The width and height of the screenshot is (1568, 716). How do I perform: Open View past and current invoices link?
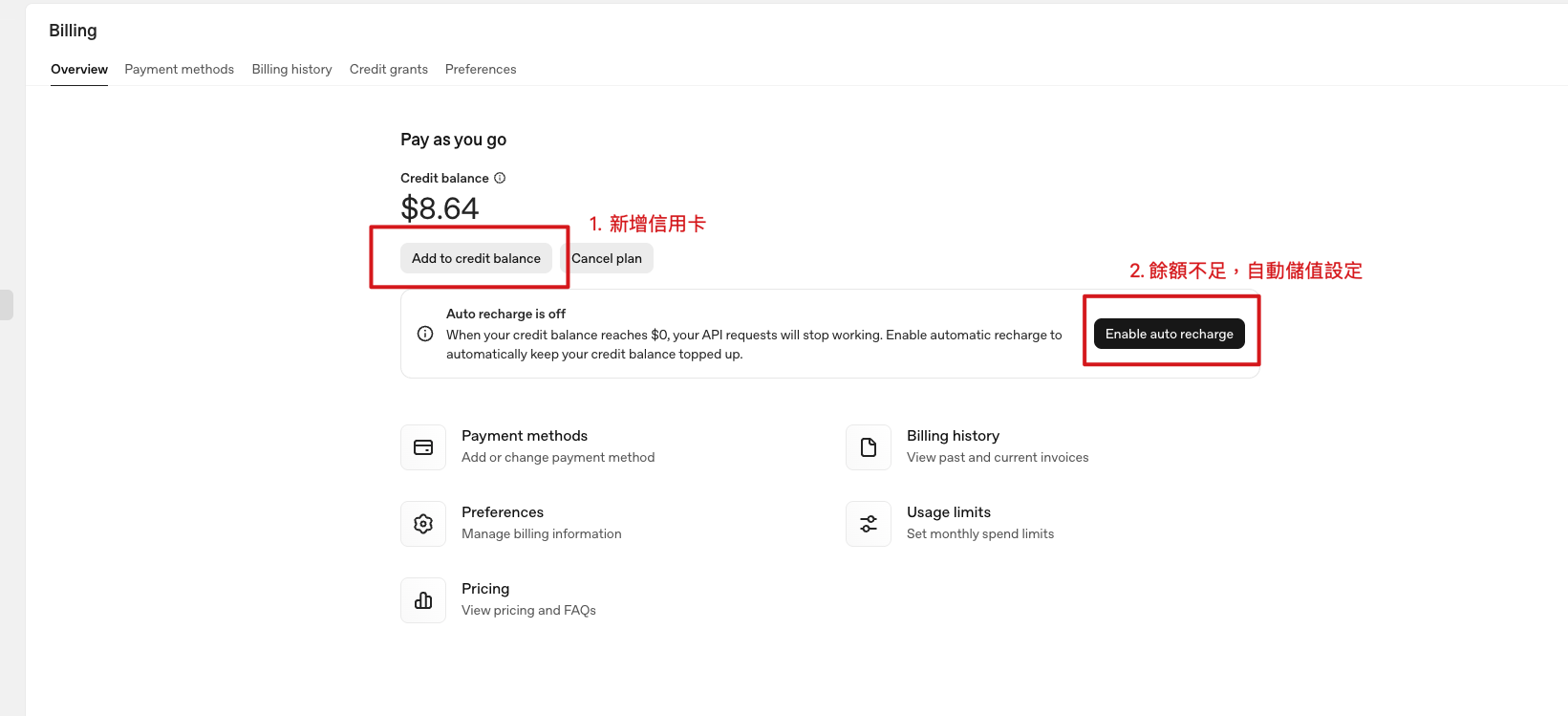click(997, 458)
